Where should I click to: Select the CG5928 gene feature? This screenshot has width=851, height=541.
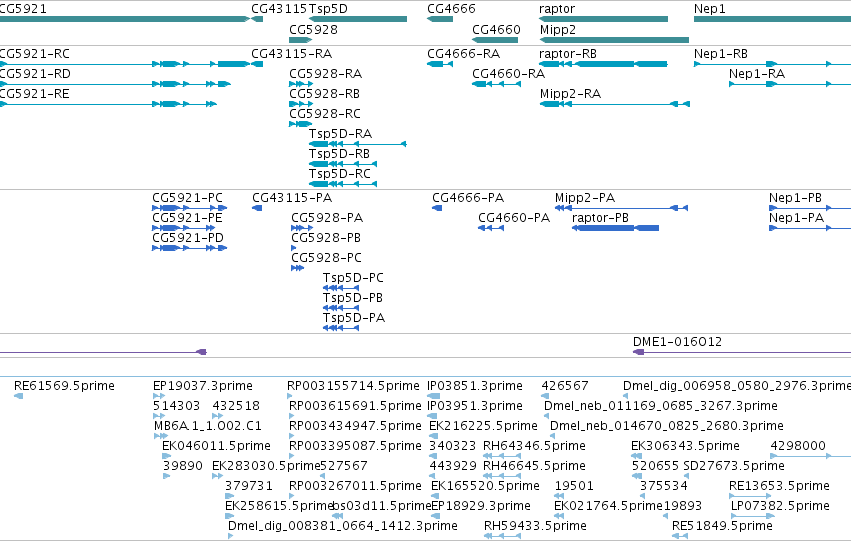click(301, 40)
